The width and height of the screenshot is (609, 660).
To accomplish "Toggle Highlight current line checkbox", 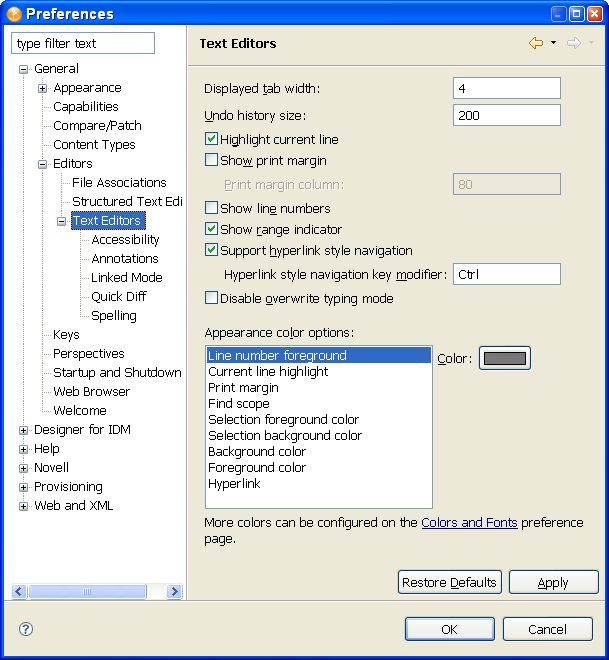I will click(211, 140).
